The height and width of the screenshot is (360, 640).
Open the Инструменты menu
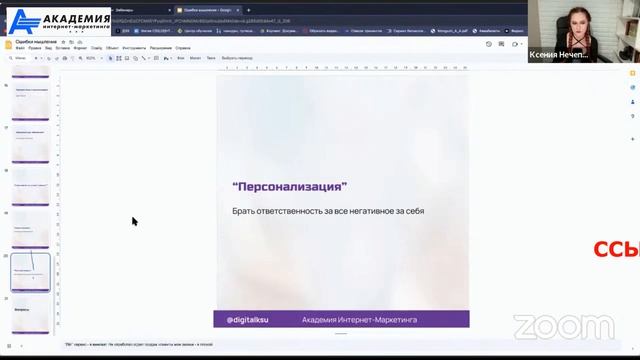click(134, 48)
